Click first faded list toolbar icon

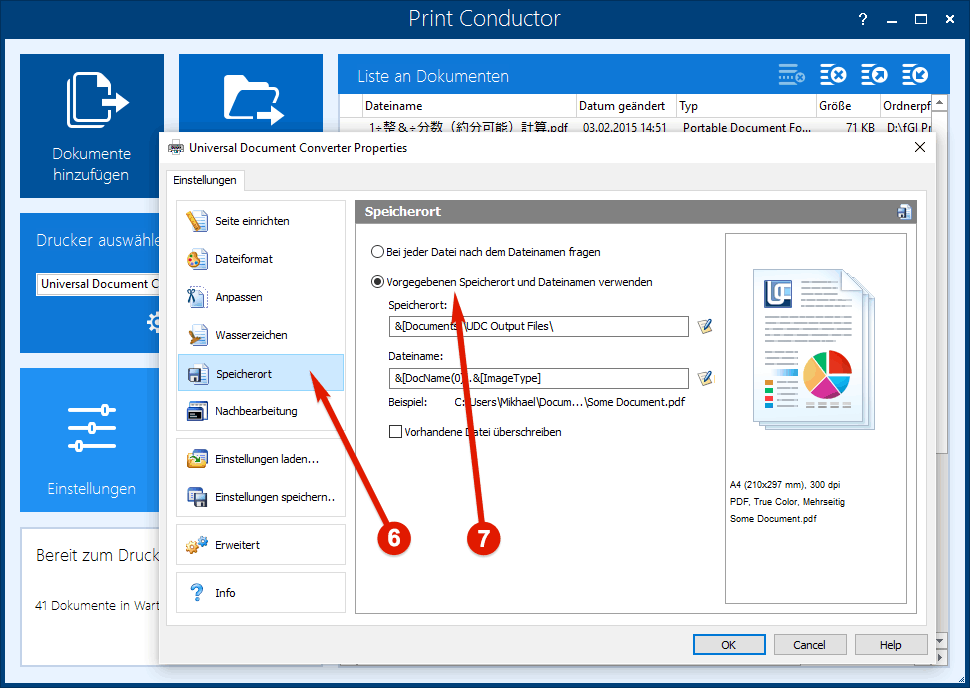(791, 75)
